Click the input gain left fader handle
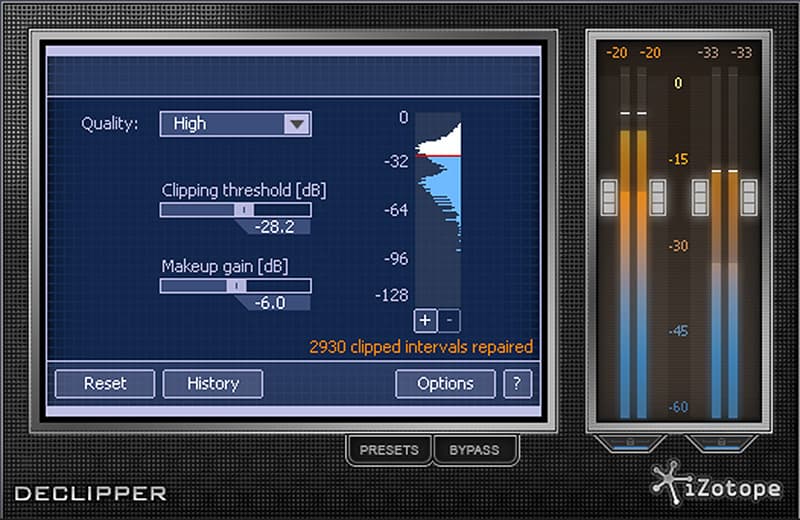Viewport: 800px width, 520px height. [609, 197]
